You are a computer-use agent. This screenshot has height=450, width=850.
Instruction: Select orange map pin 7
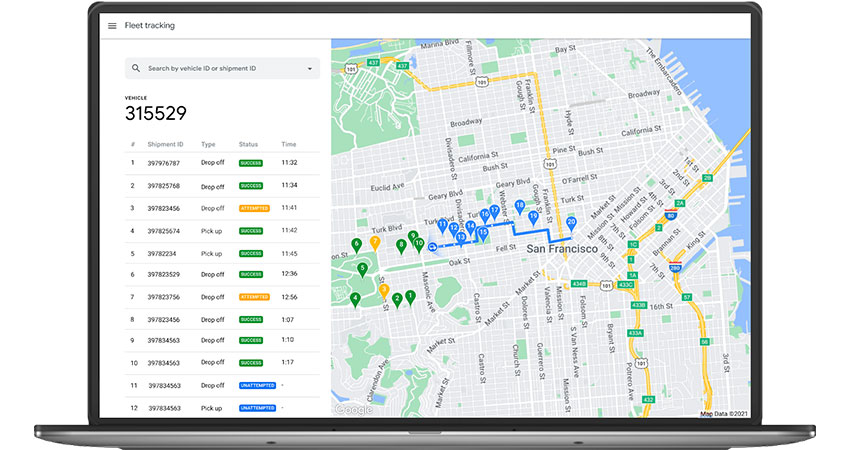coord(375,243)
